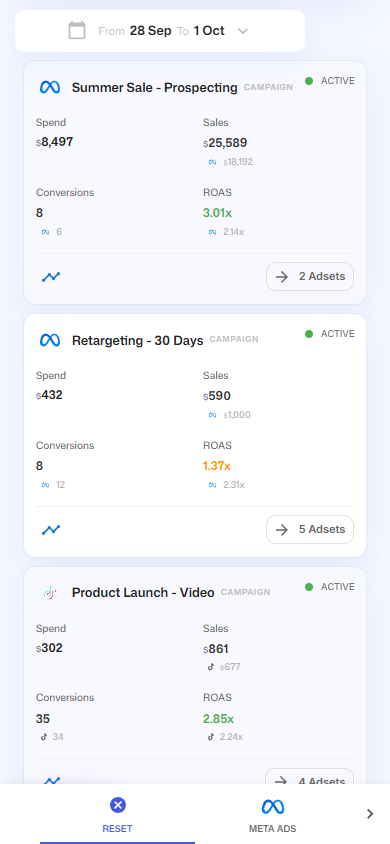390x844 pixels.
Task: Click the $25,589 sales value
Action: 225,143
